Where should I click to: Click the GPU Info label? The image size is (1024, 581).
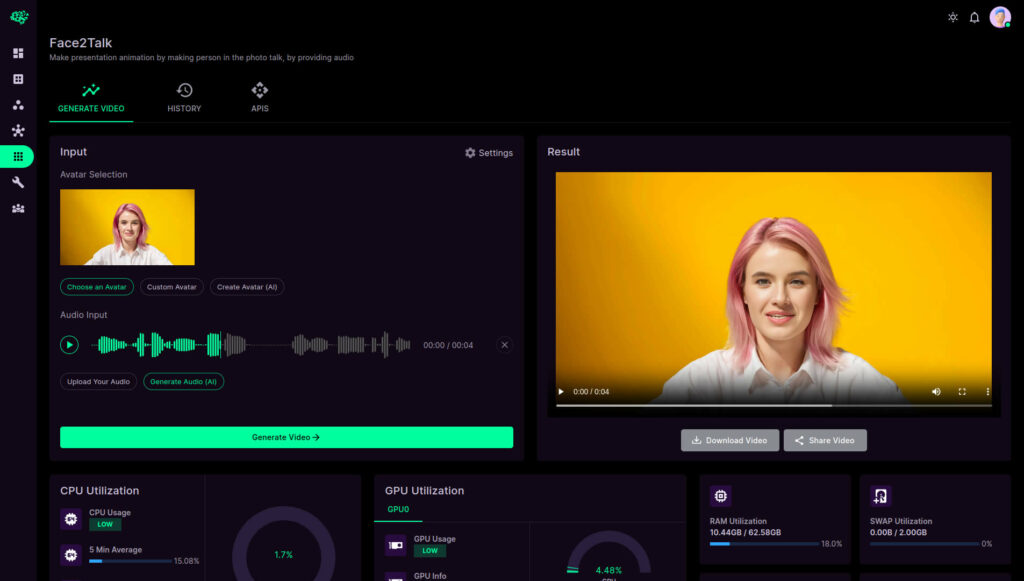[x=430, y=576]
